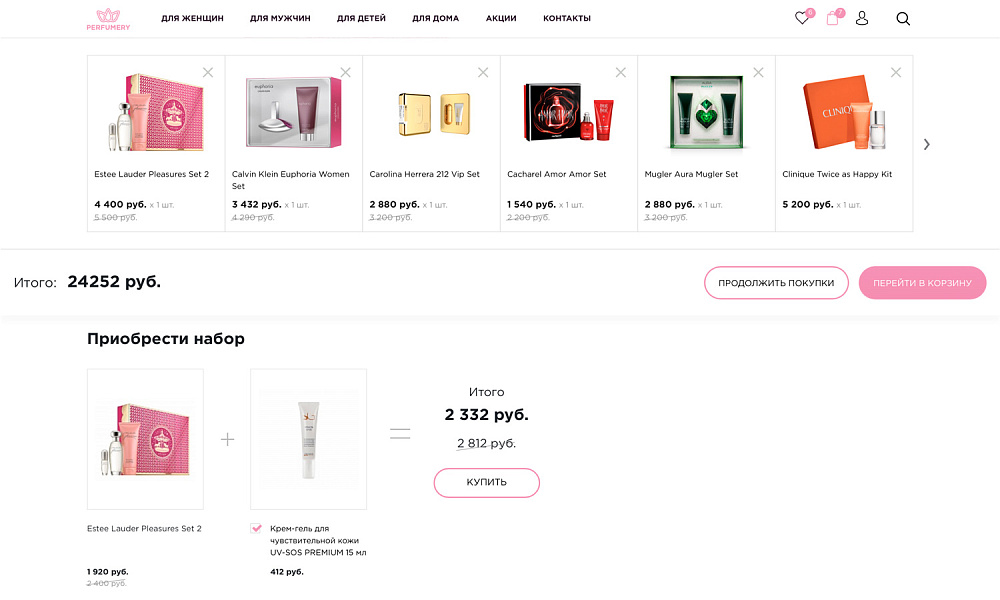
Task: Click ПЕРЕЙТИ В КОРЗИНУ button
Action: 922,283
